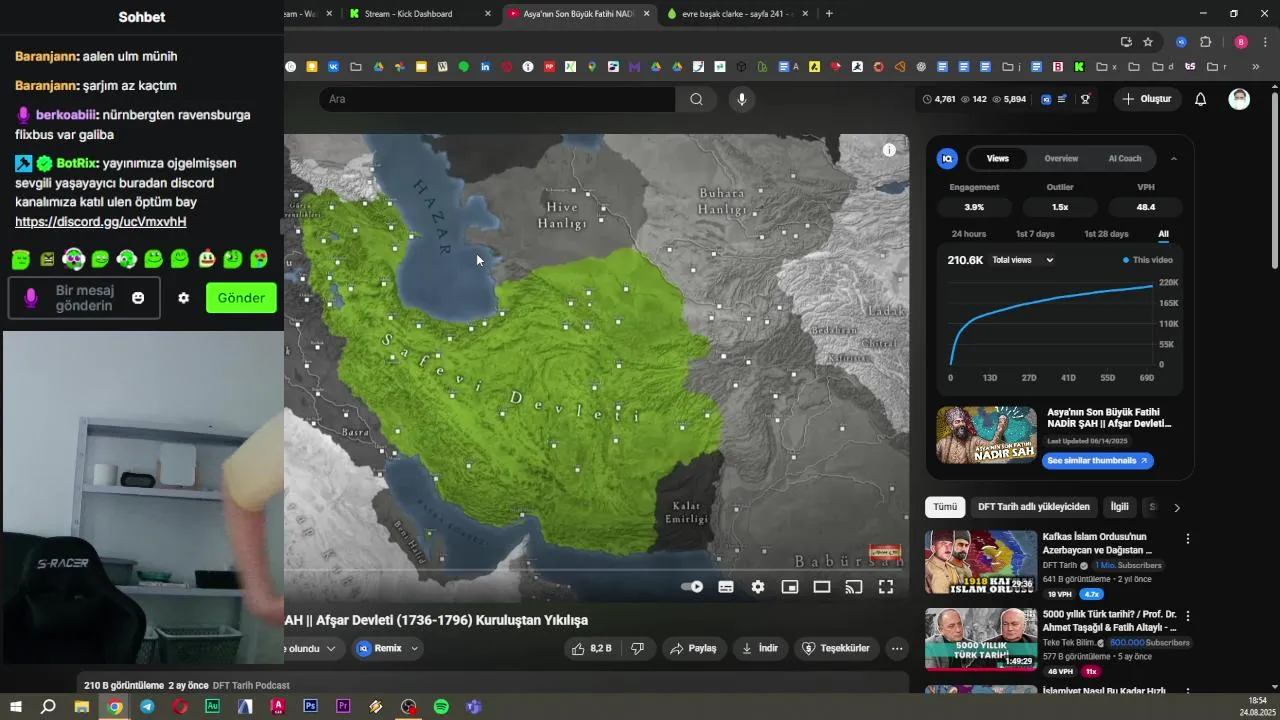The width and height of the screenshot is (1280, 720).
Task: Switch to evre başak clarke browser tab
Action: pos(738,14)
